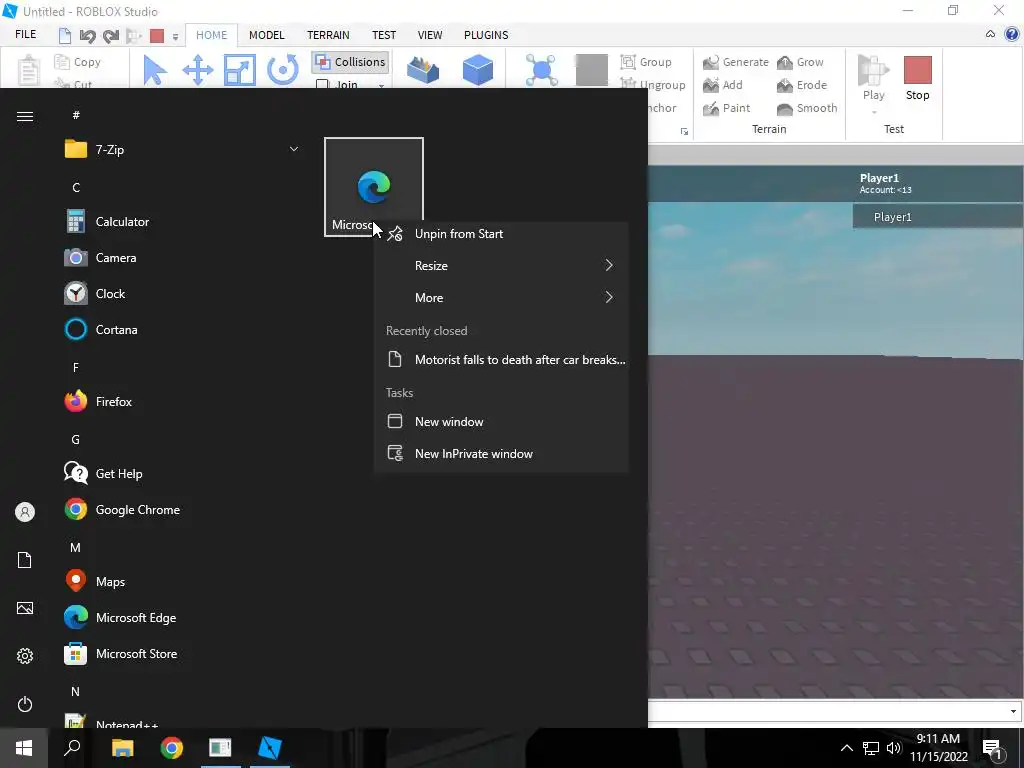Open quick access toolbar customize arrow
1024x768 pixels.
point(175,37)
